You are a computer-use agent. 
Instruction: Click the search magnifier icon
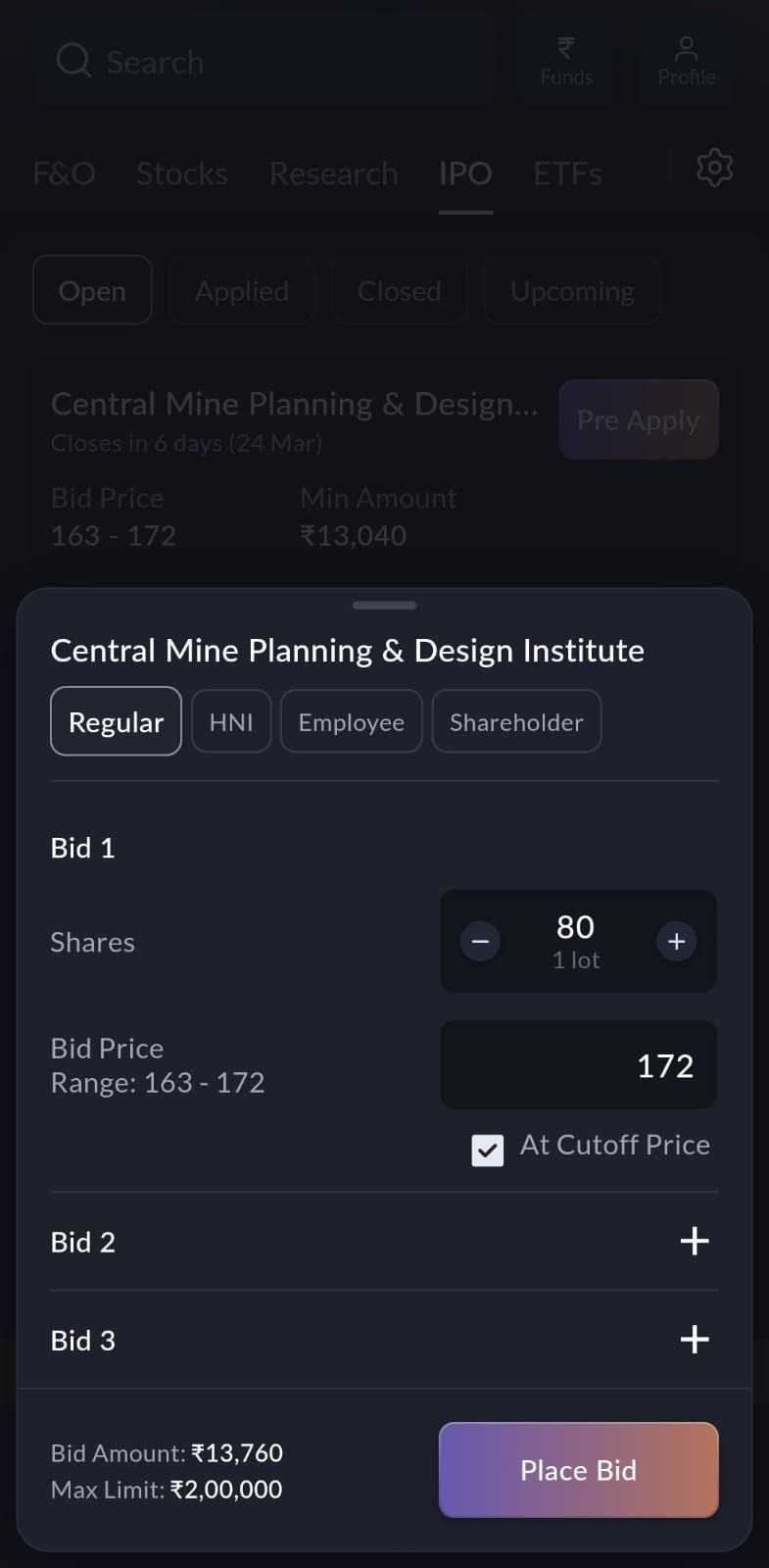click(x=73, y=61)
